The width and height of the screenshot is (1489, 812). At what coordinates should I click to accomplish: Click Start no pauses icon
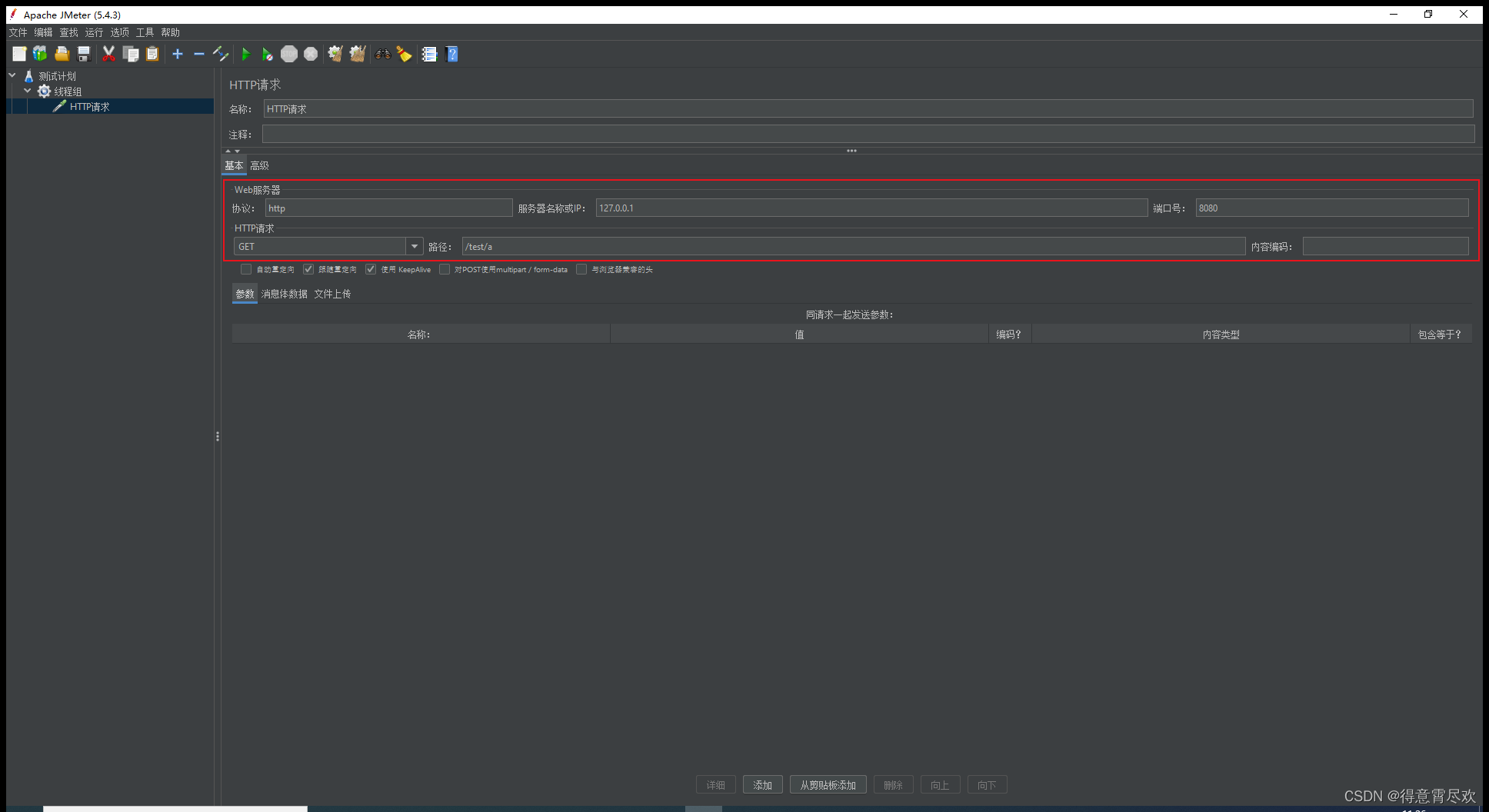pos(267,54)
